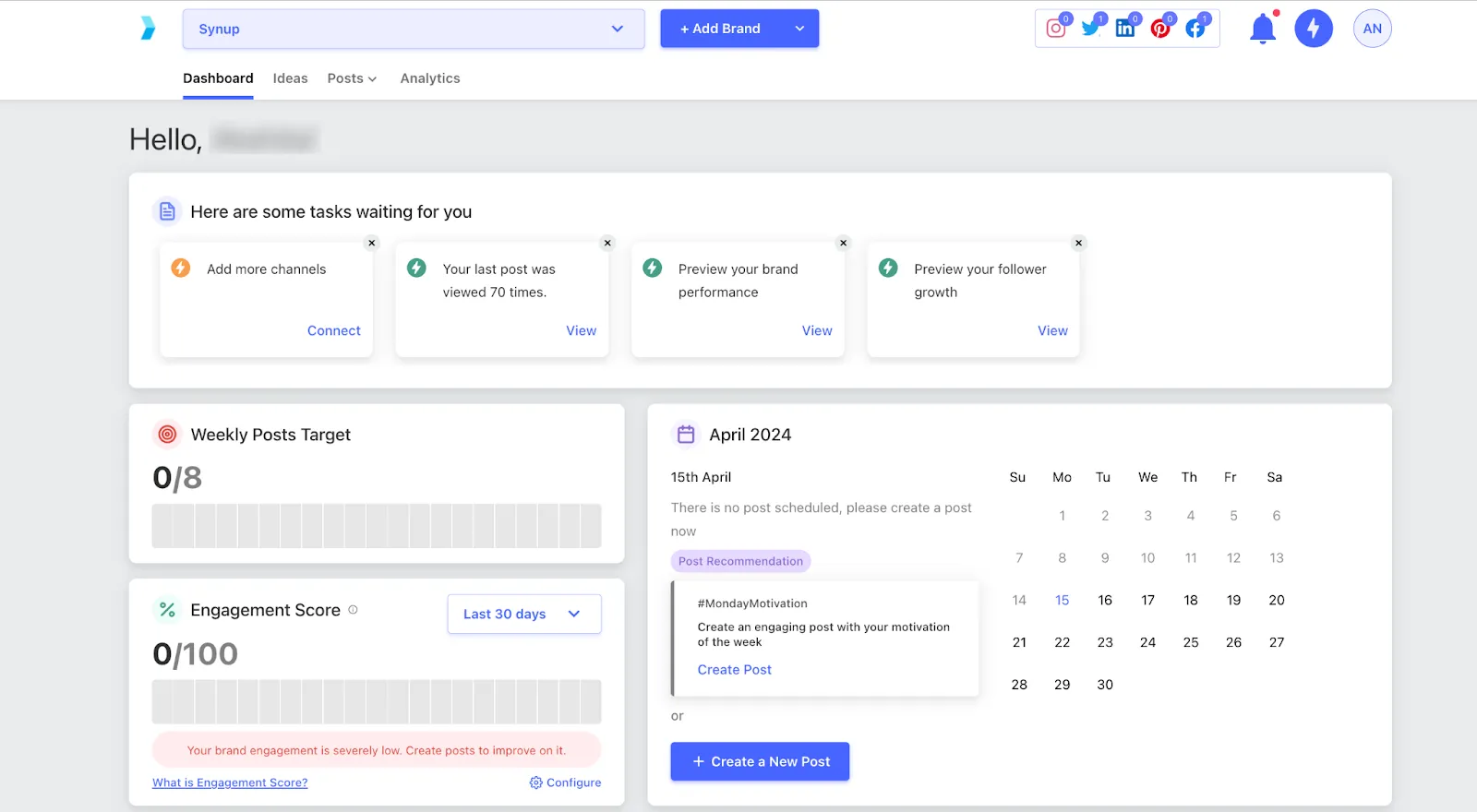
Task: Dismiss the last post viewed task
Action: pos(607,243)
